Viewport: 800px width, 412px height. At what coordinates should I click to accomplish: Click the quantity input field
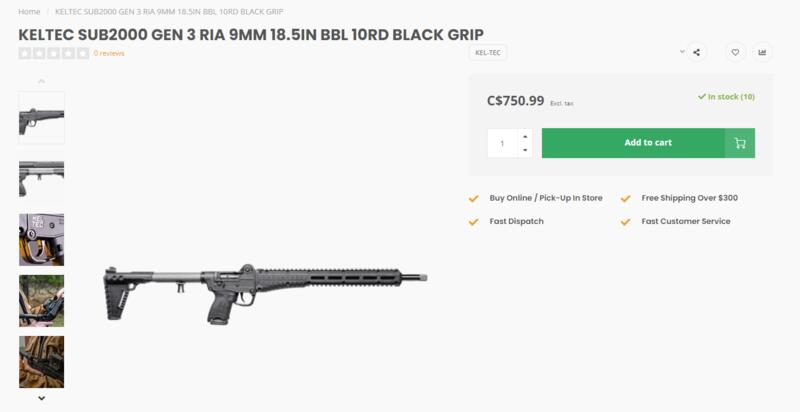[502, 143]
